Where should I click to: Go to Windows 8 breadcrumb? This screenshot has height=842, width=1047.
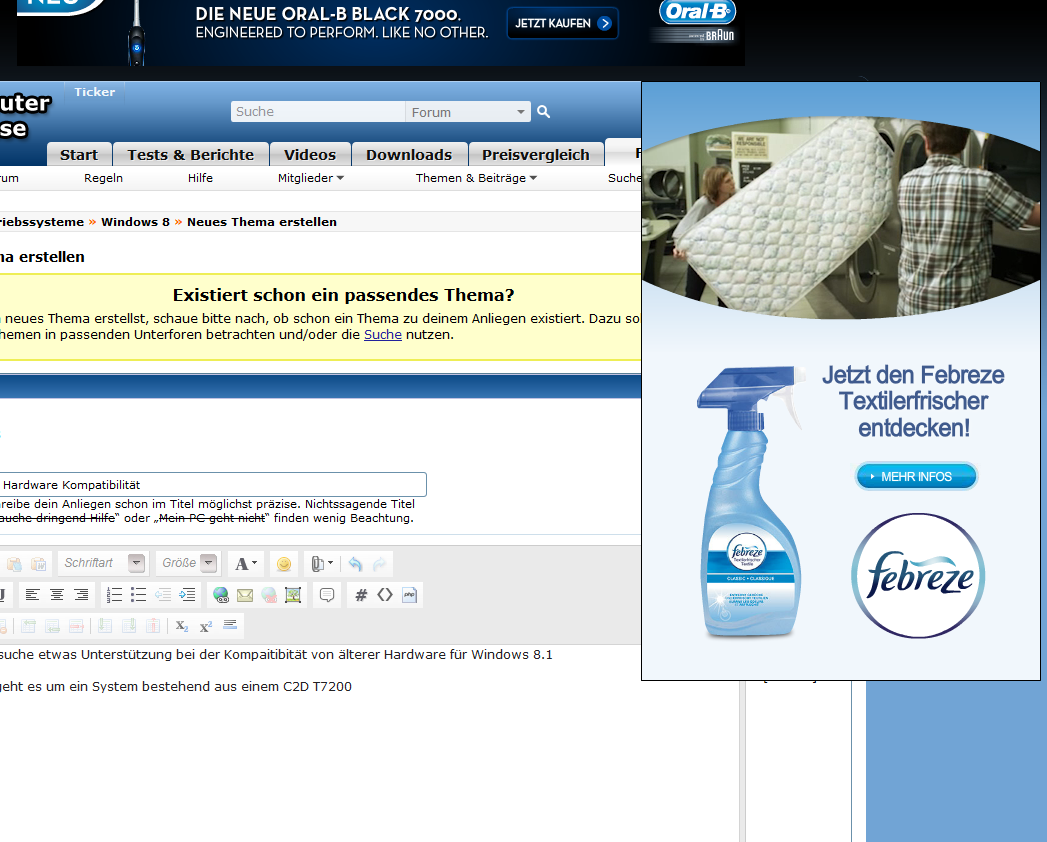pyautogui.click(x=136, y=222)
